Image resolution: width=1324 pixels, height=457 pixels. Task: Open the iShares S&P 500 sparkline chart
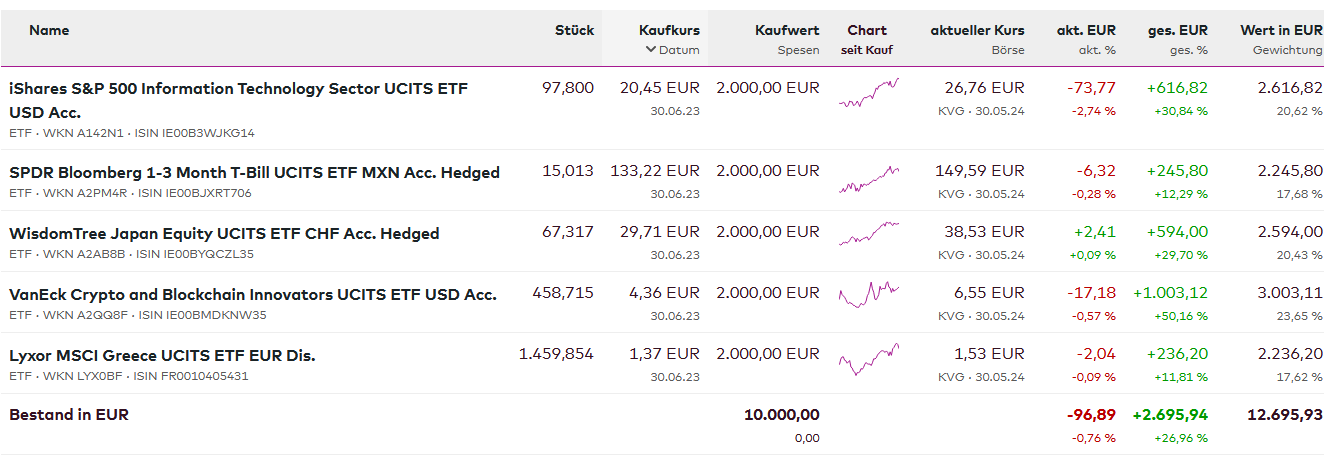coord(868,93)
